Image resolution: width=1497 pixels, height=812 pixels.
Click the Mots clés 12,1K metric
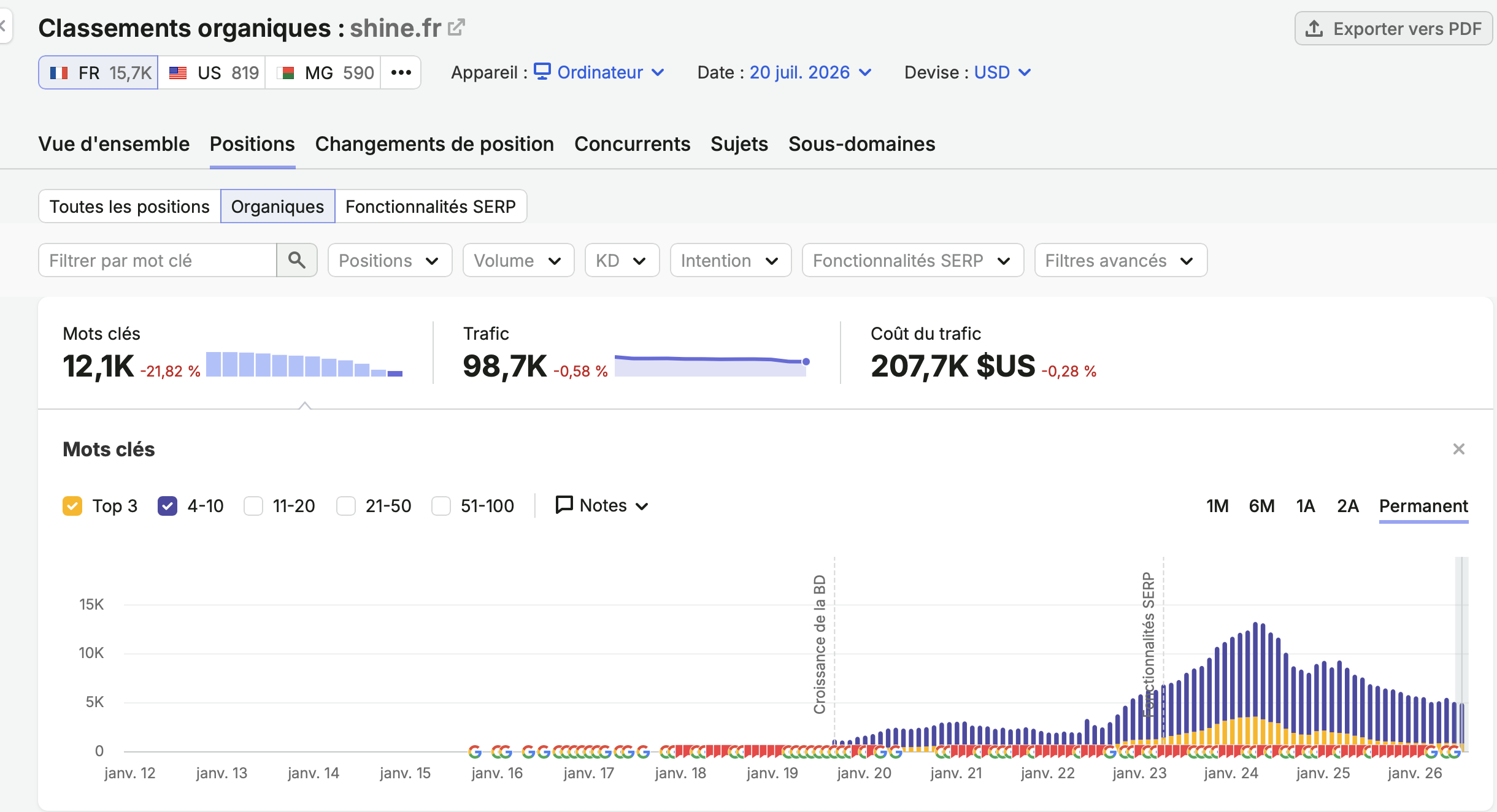(98, 366)
